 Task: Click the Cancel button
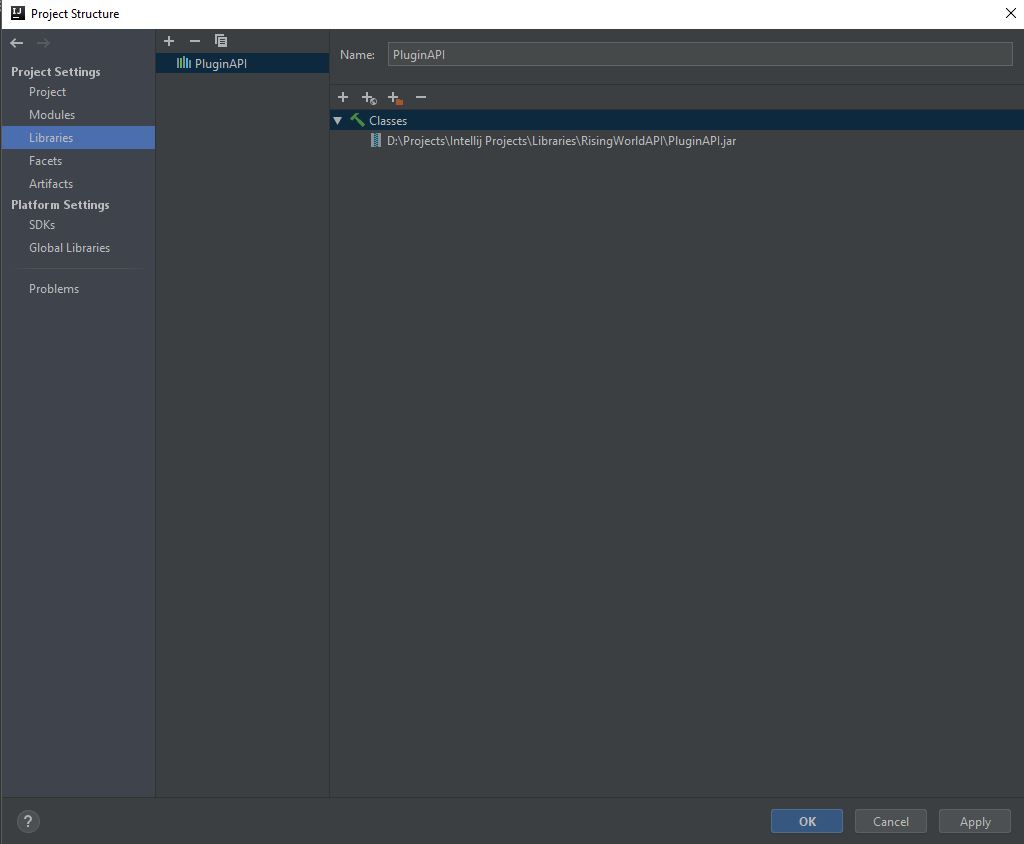890,821
